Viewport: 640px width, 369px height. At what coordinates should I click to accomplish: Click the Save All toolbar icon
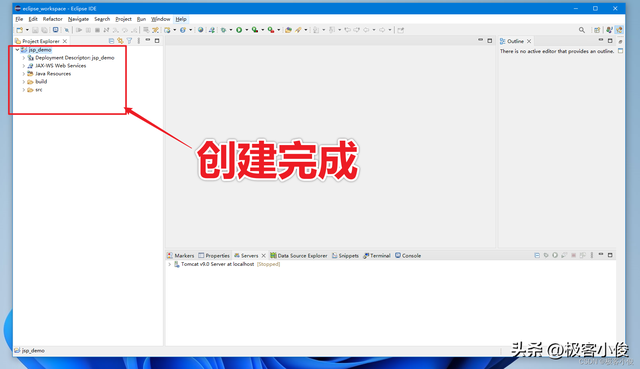pyautogui.click(x=44, y=30)
